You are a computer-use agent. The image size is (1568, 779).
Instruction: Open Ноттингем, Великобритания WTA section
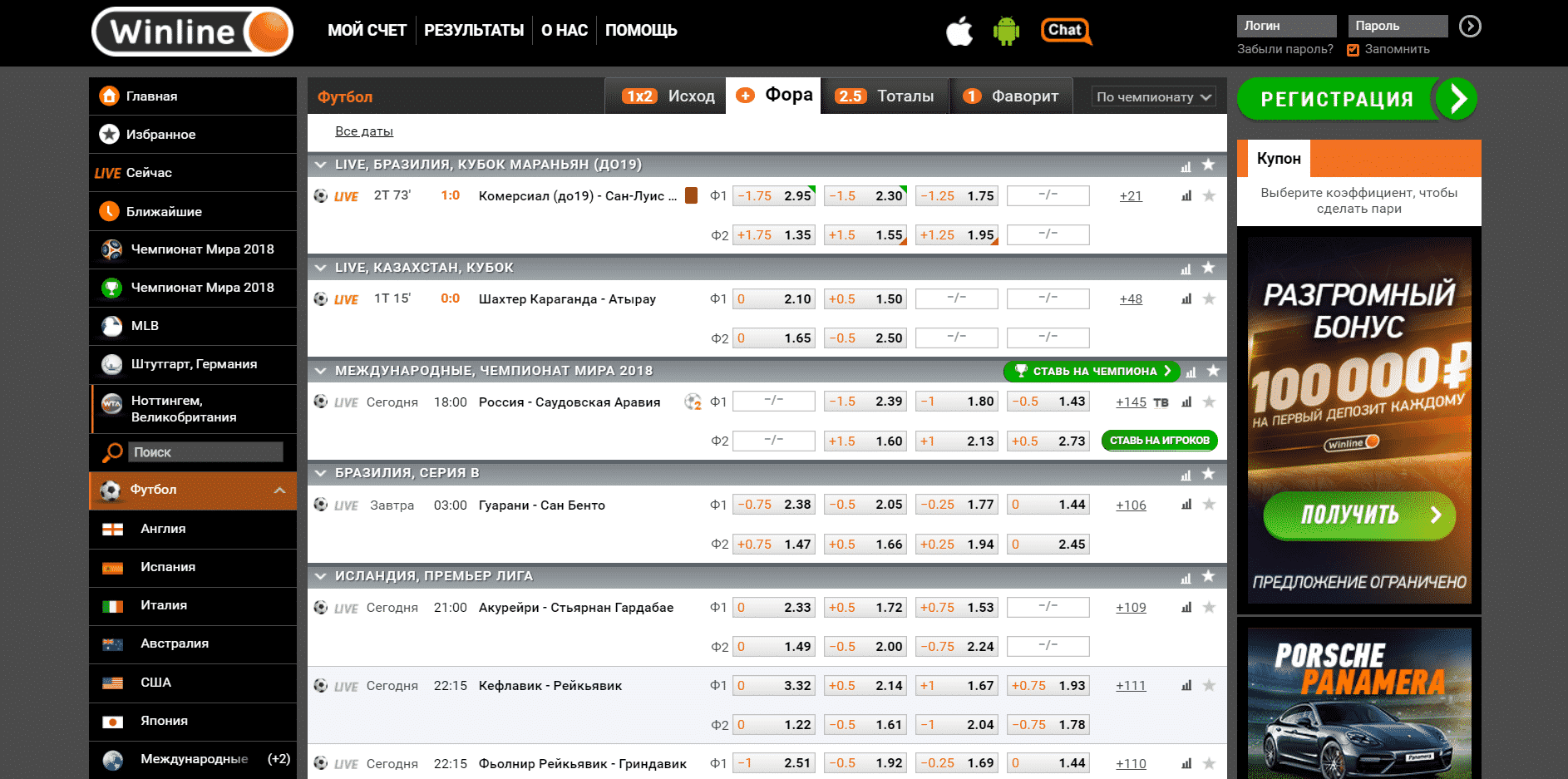tap(193, 409)
